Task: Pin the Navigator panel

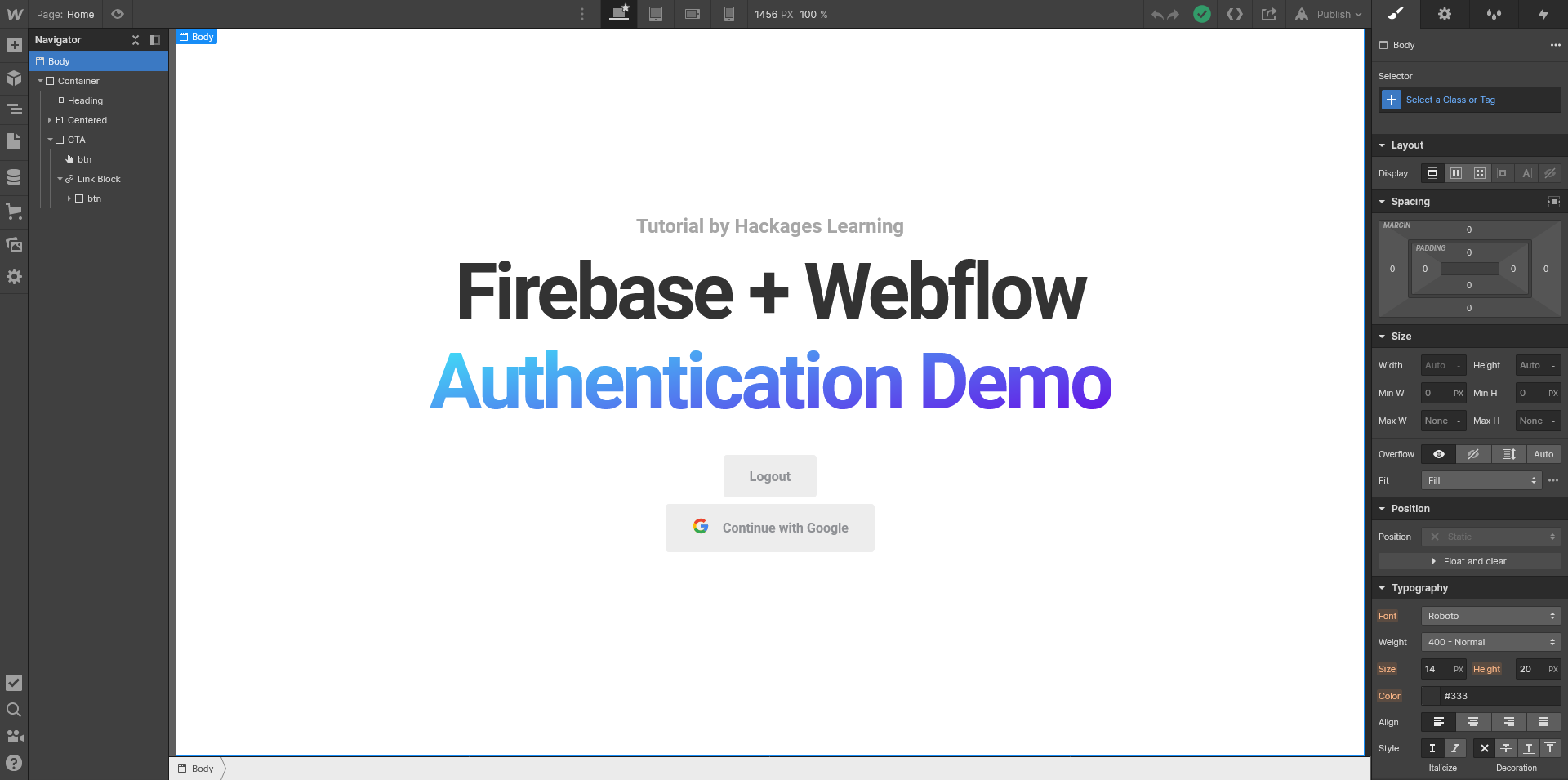Action: click(x=155, y=40)
